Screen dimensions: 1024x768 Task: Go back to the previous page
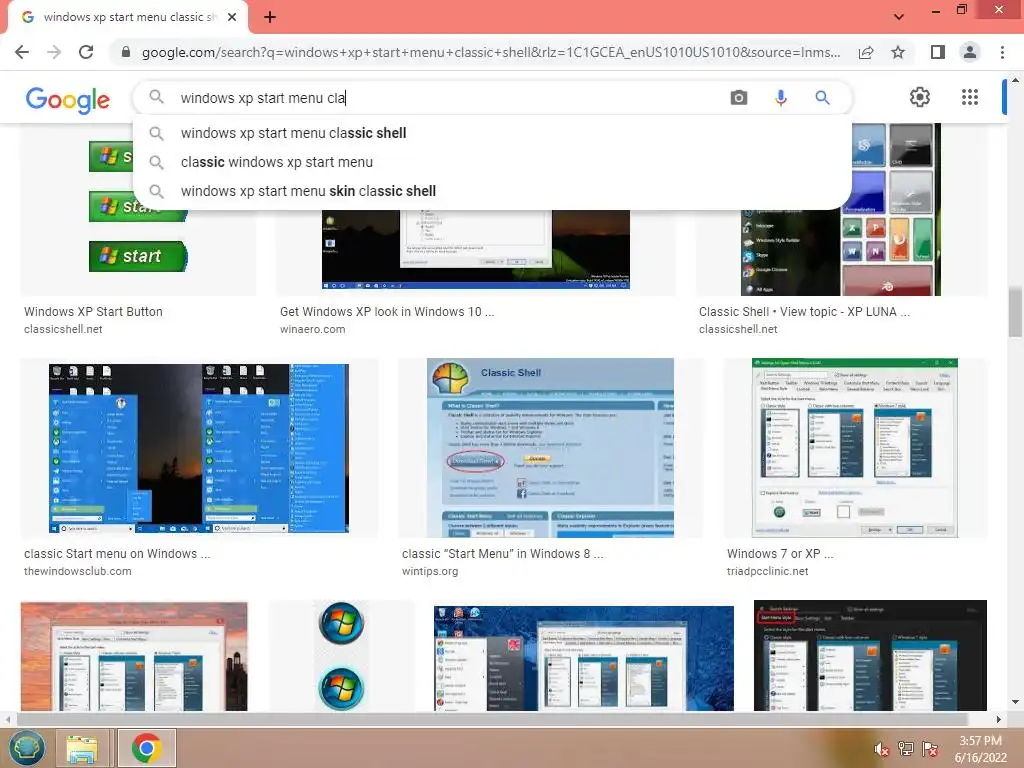[22, 52]
